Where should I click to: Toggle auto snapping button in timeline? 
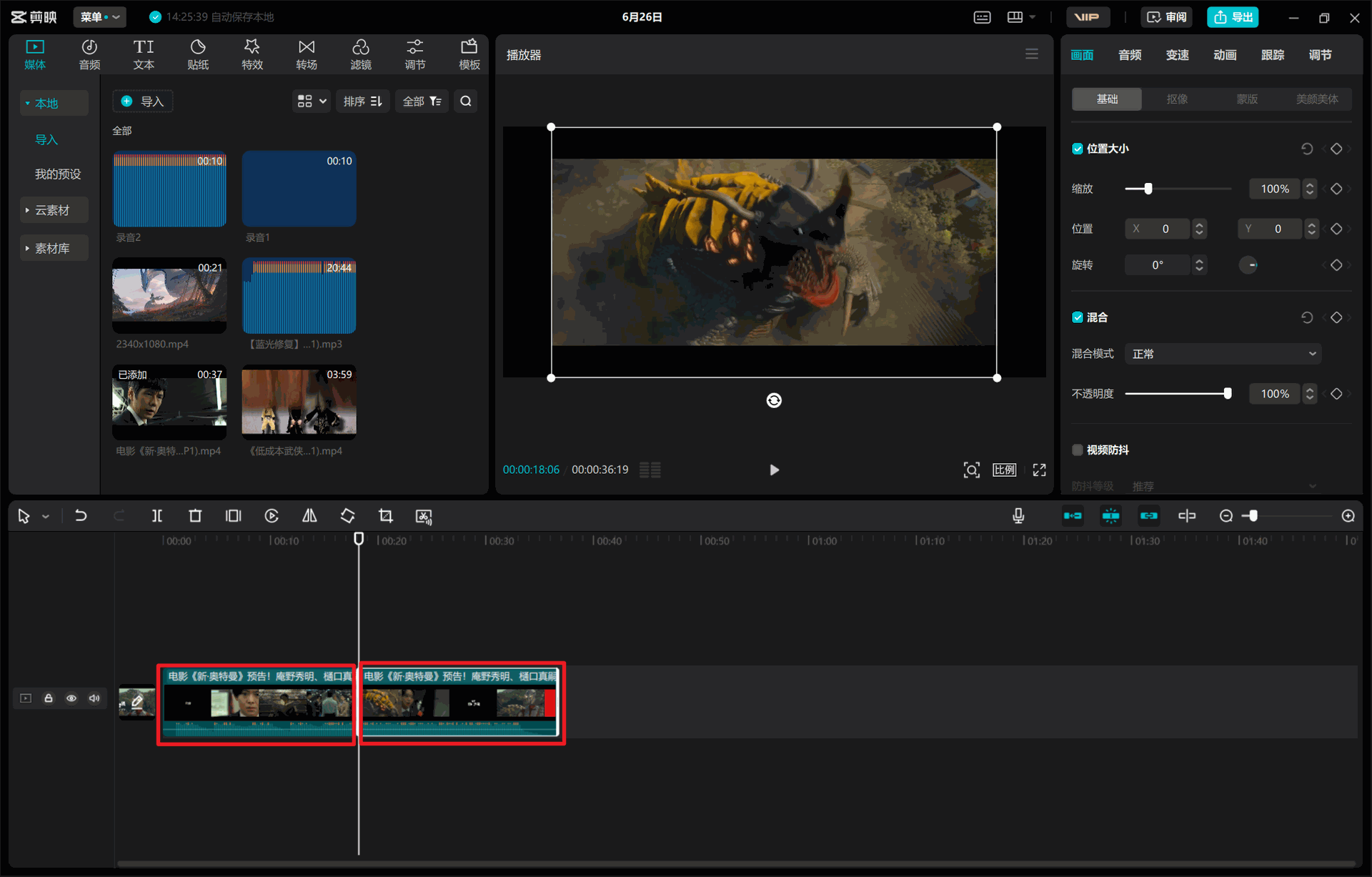point(1110,516)
